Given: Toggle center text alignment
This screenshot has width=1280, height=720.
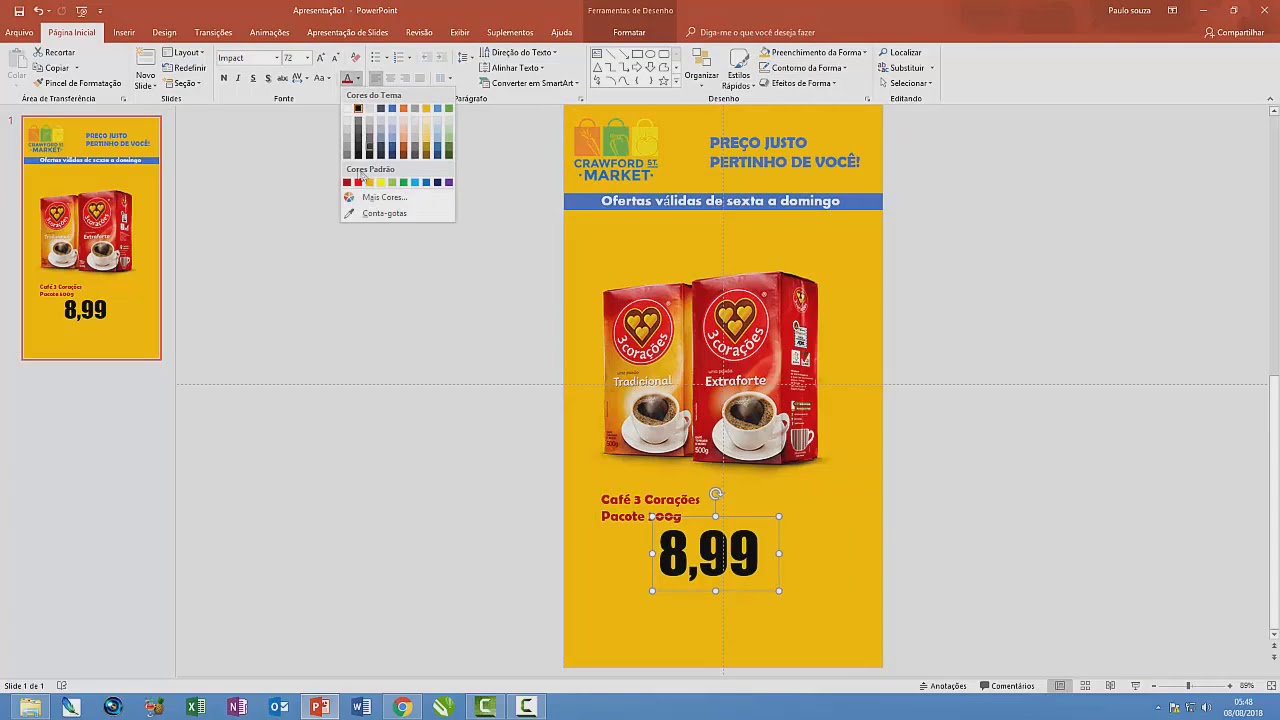Looking at the screenshot, I should point(391,78).
